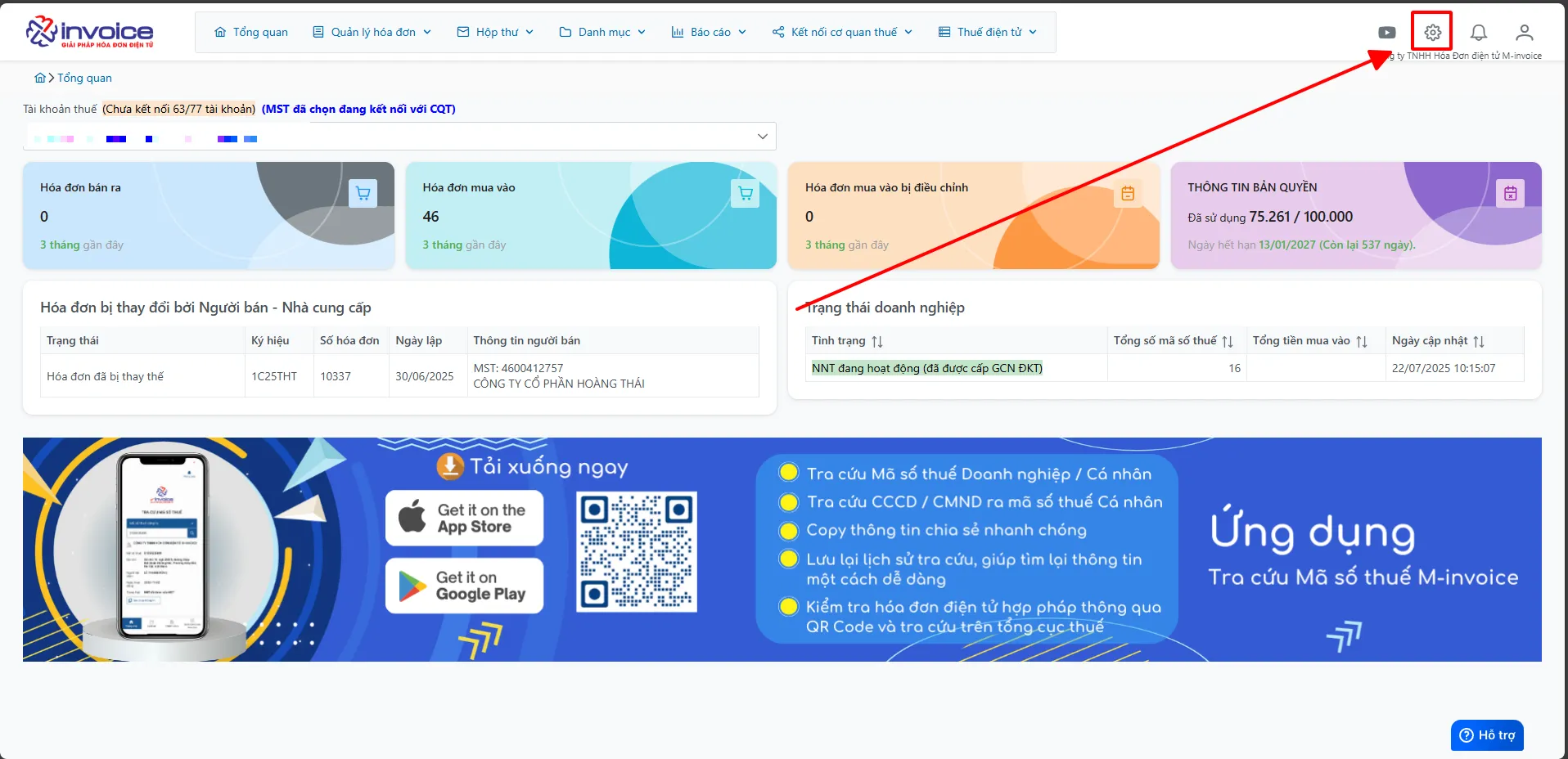Click the tax code count value 16

coord(1234,368)
